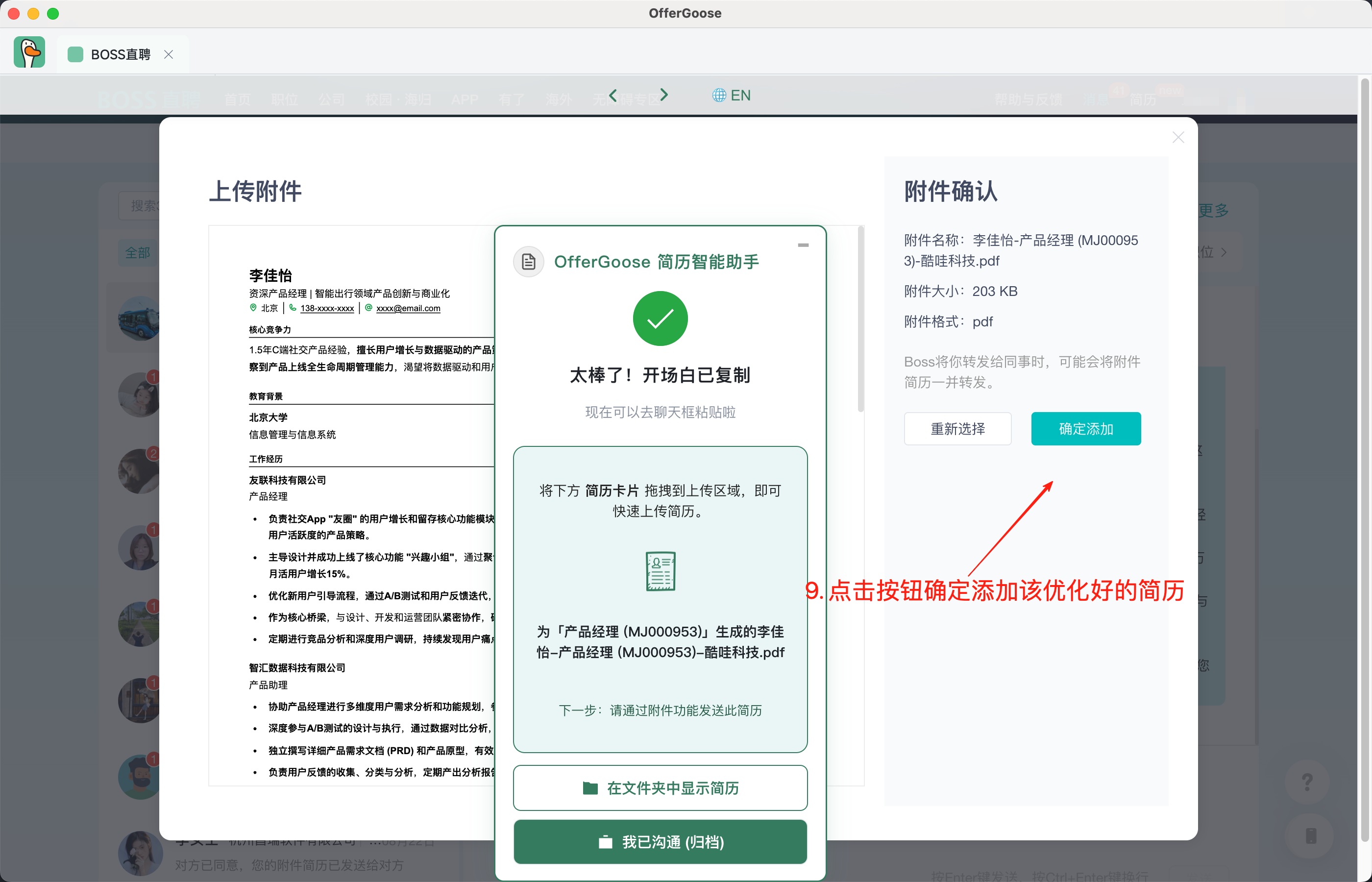Select the 全部 filter tab

coord(137,252)
